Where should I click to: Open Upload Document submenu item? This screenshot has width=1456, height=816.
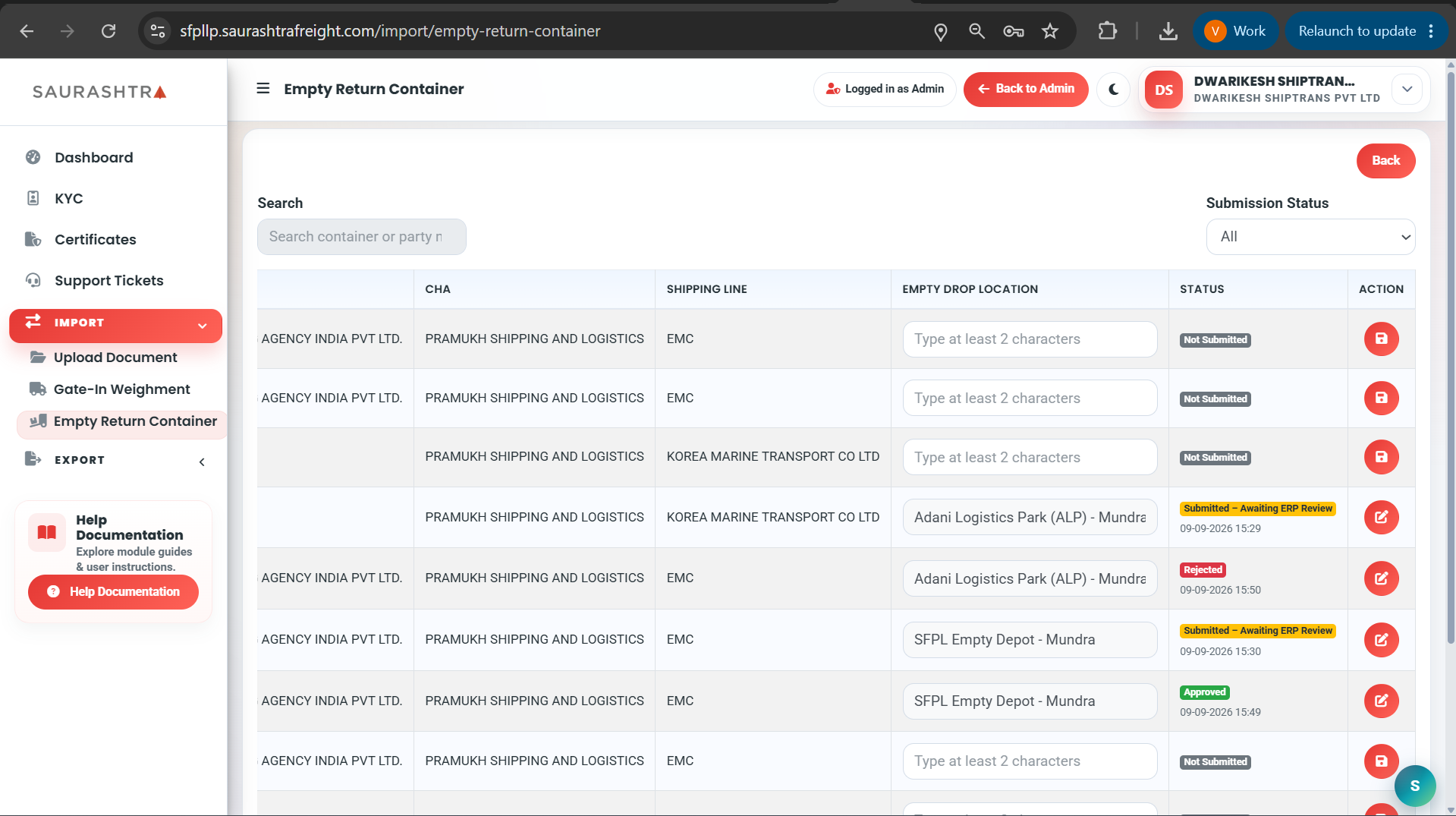coord(115,358)
